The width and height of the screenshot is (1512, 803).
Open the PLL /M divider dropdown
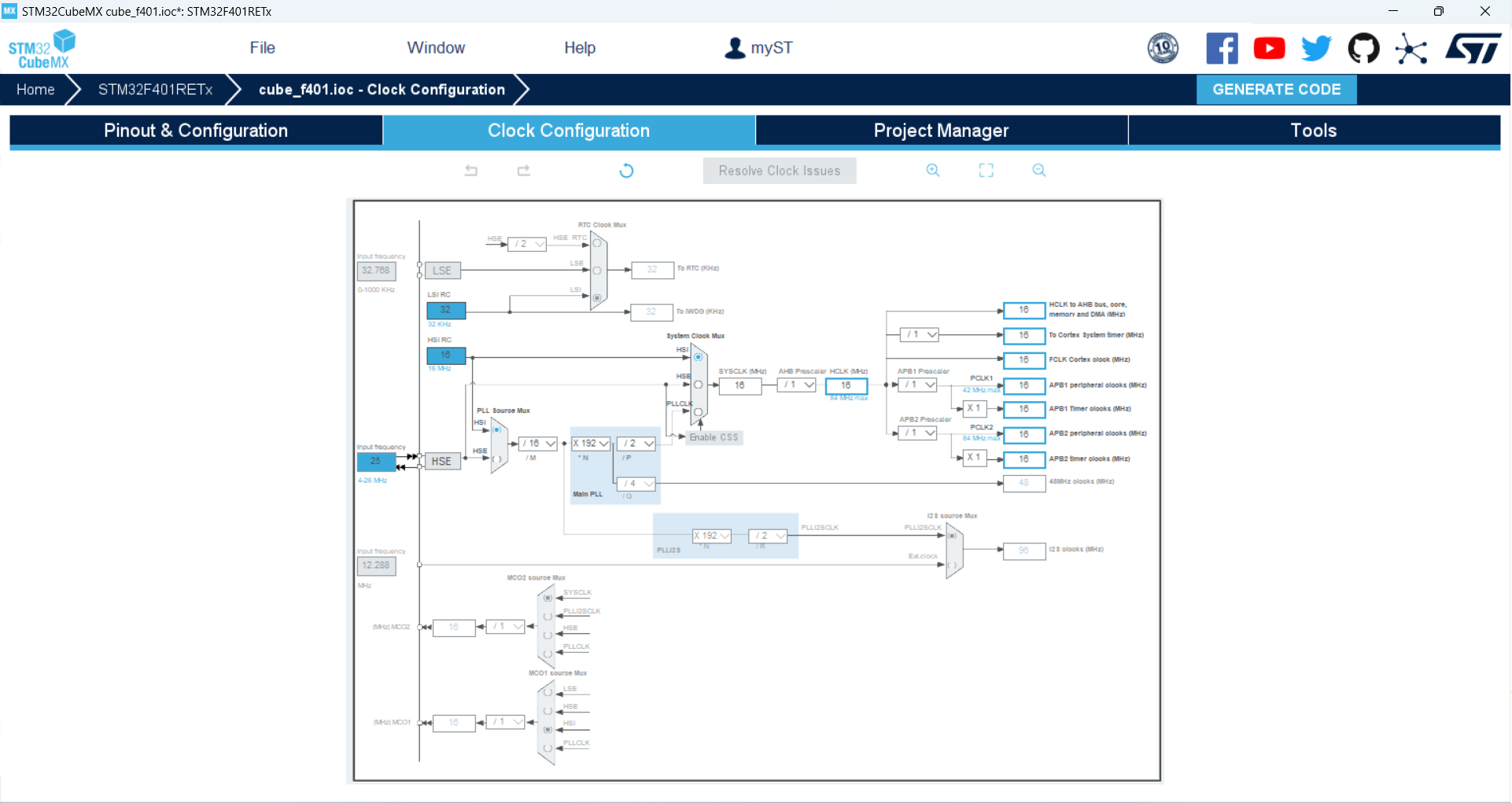click(x=539, y=444)
